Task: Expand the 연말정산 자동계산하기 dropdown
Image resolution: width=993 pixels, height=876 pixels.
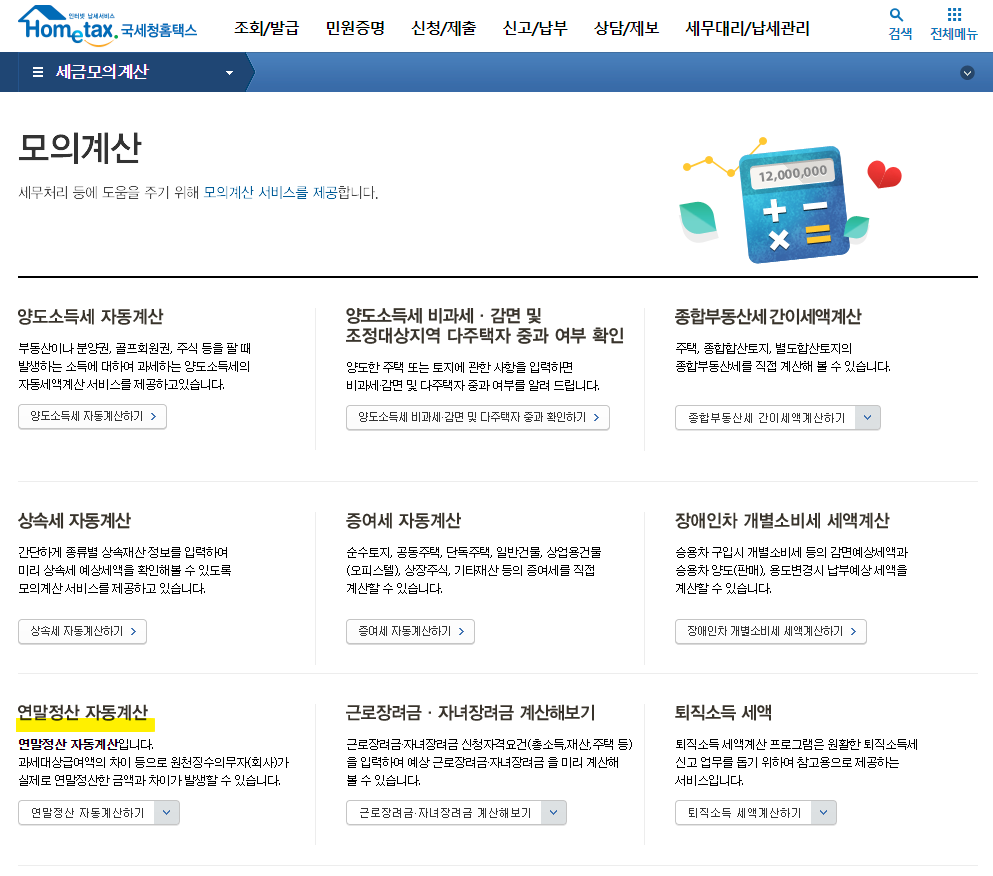Action: [x=166, y=812]
